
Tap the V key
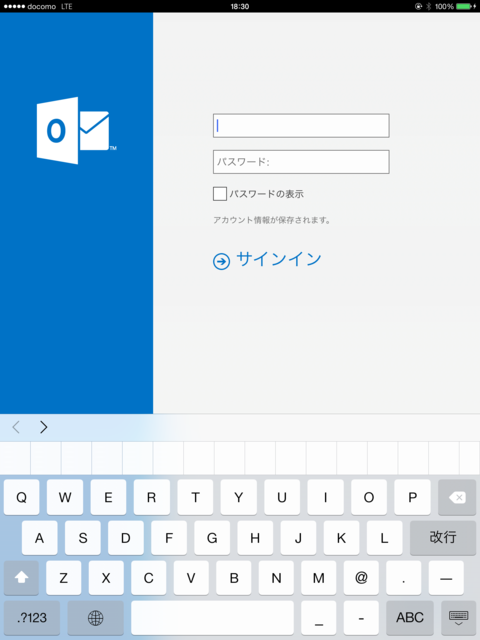pos(191,578)
